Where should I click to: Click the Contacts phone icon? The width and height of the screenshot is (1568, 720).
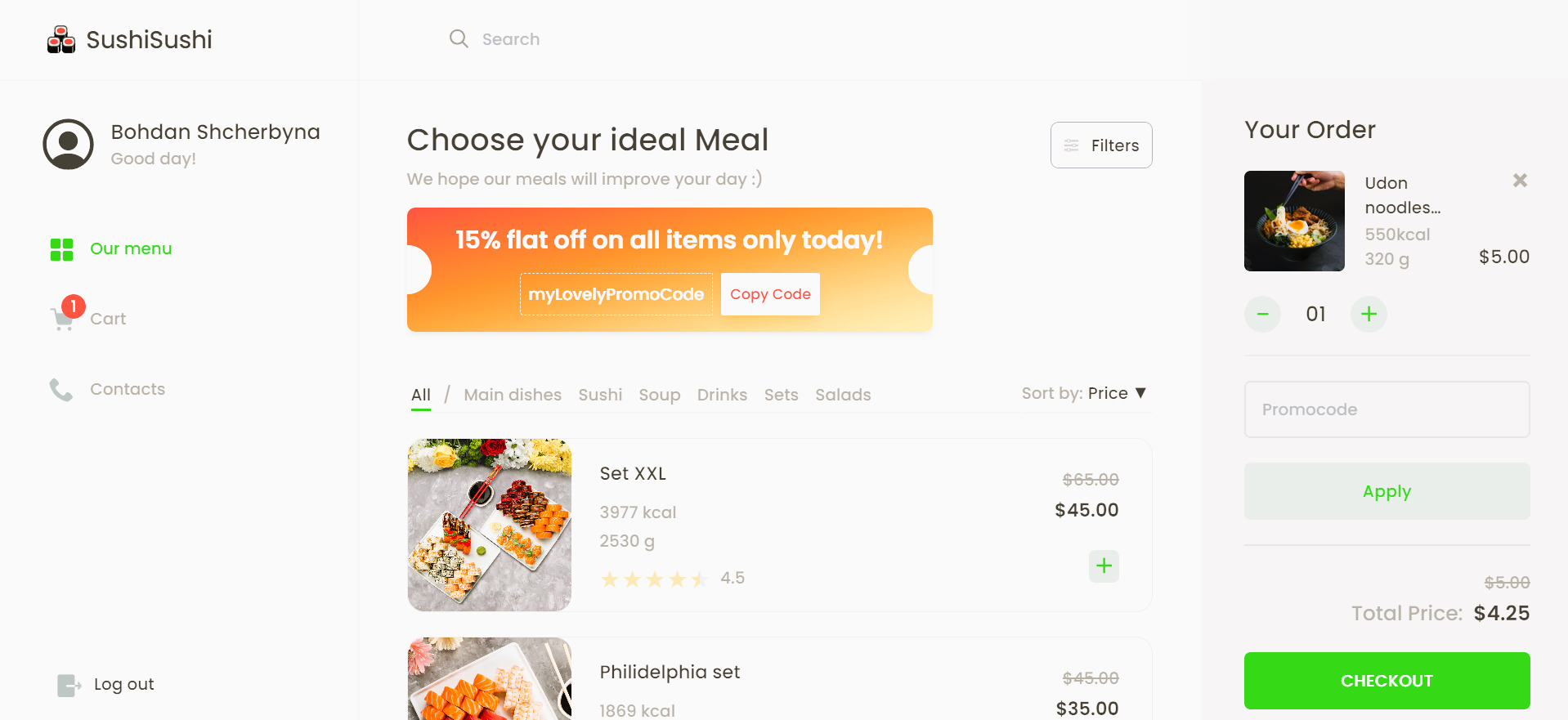pos(61,389)
